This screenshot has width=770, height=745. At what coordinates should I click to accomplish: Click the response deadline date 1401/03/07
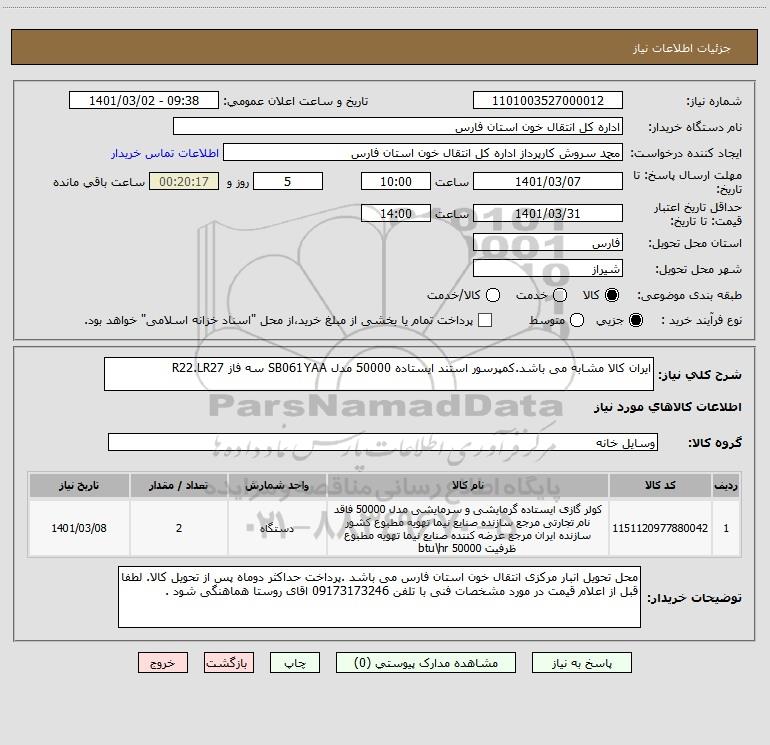(x=548, y=181)
